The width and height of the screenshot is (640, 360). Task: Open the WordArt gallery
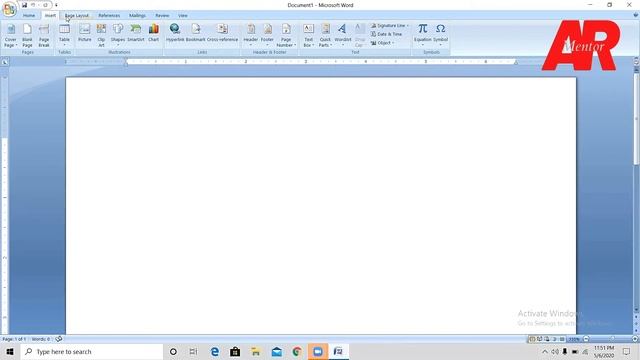[342, 36]
